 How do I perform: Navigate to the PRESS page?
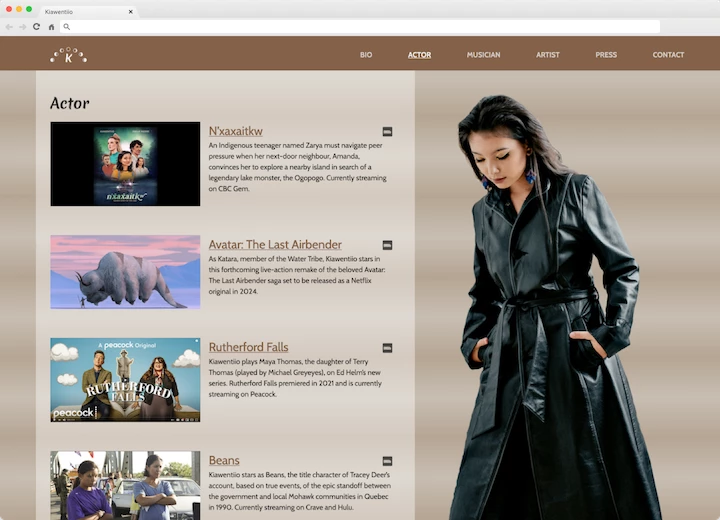tap(606, 55)
